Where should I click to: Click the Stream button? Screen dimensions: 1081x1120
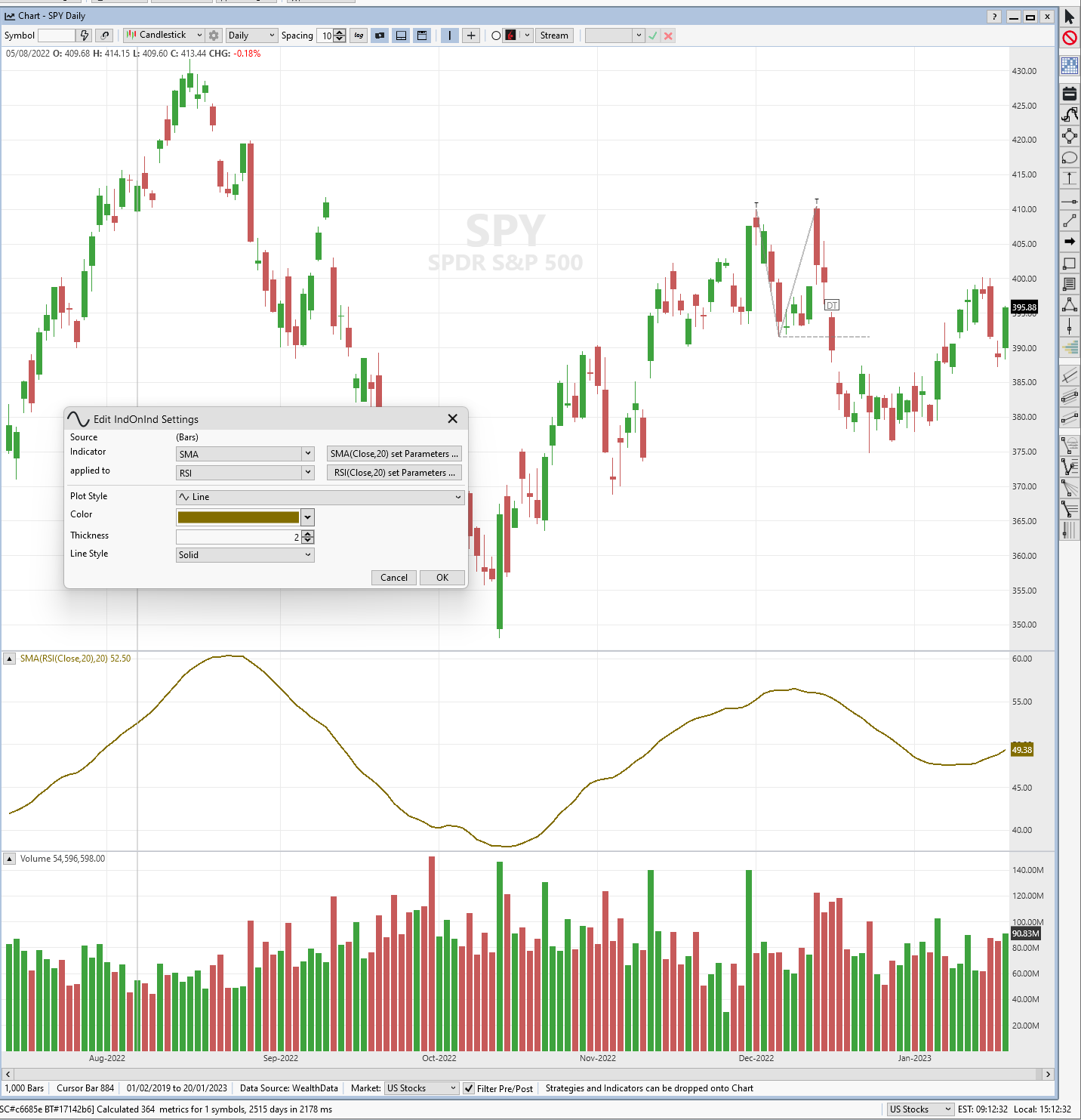(554, 35)
